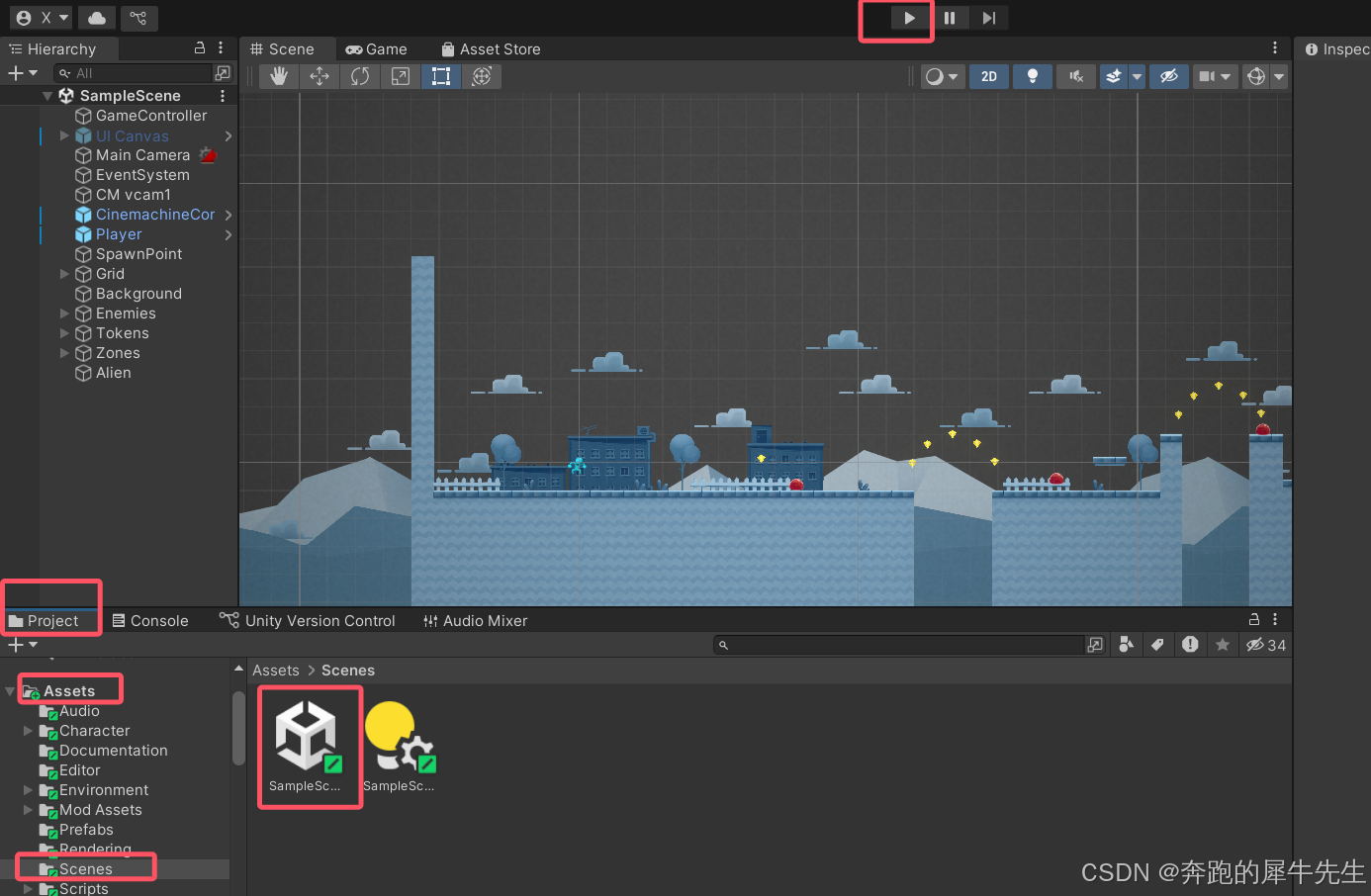Open the SampleScene three-dot options menu
Screen dimensions: 1371x896
click(x=223, y=96)
